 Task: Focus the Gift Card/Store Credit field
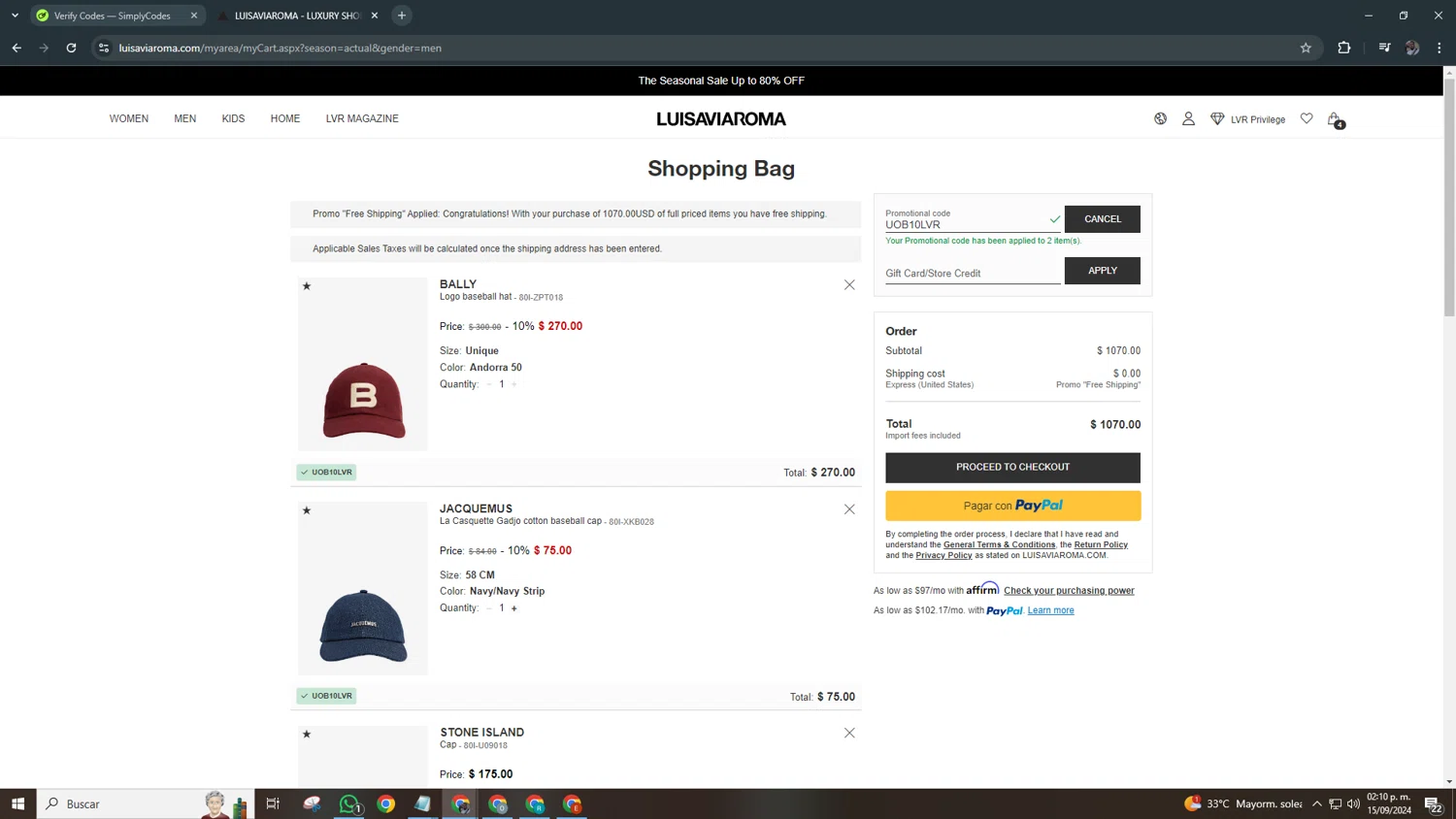[x=973, y=273]
